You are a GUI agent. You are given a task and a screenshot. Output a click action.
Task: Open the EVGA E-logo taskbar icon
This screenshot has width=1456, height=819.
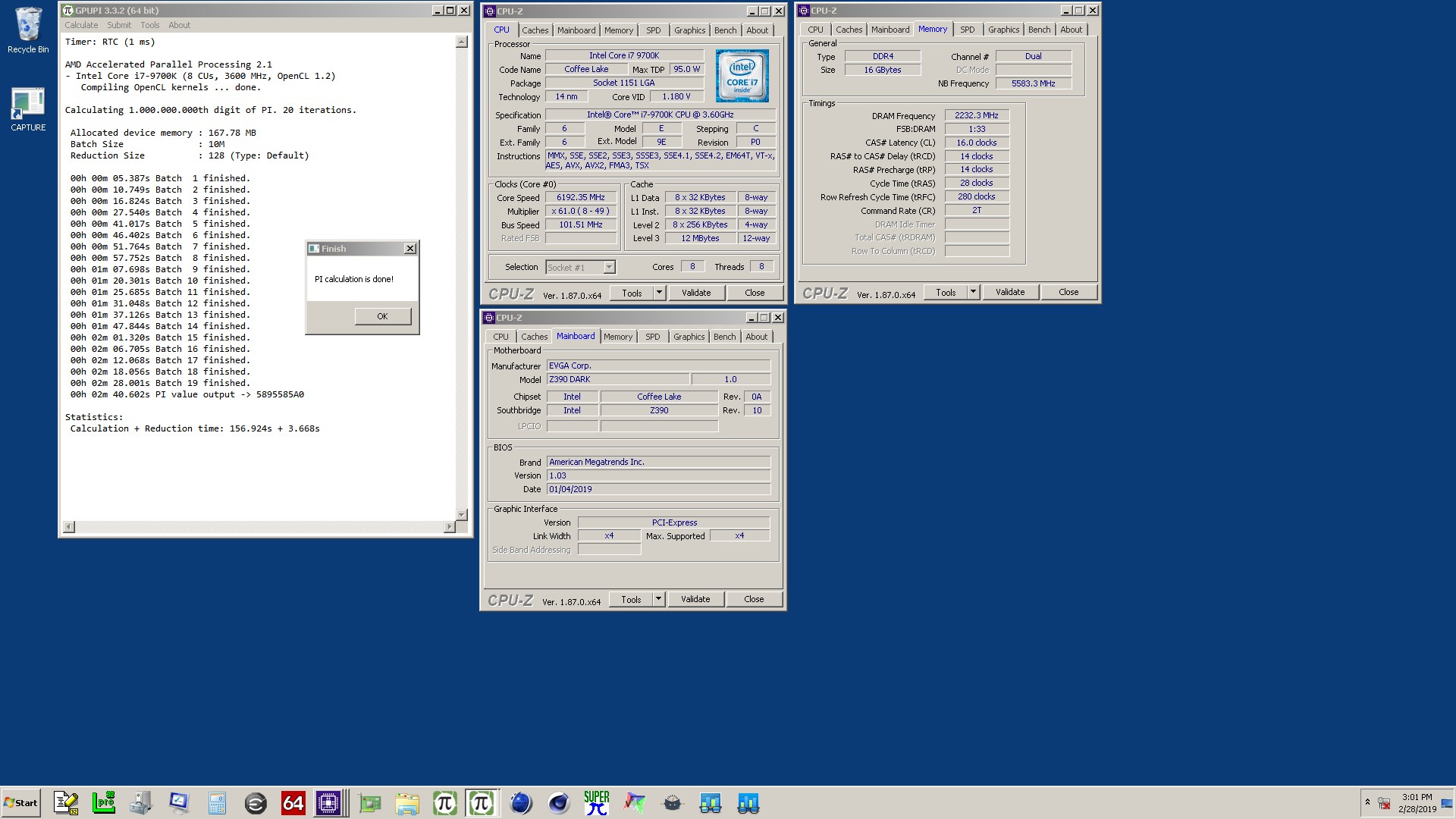(256, 803)
